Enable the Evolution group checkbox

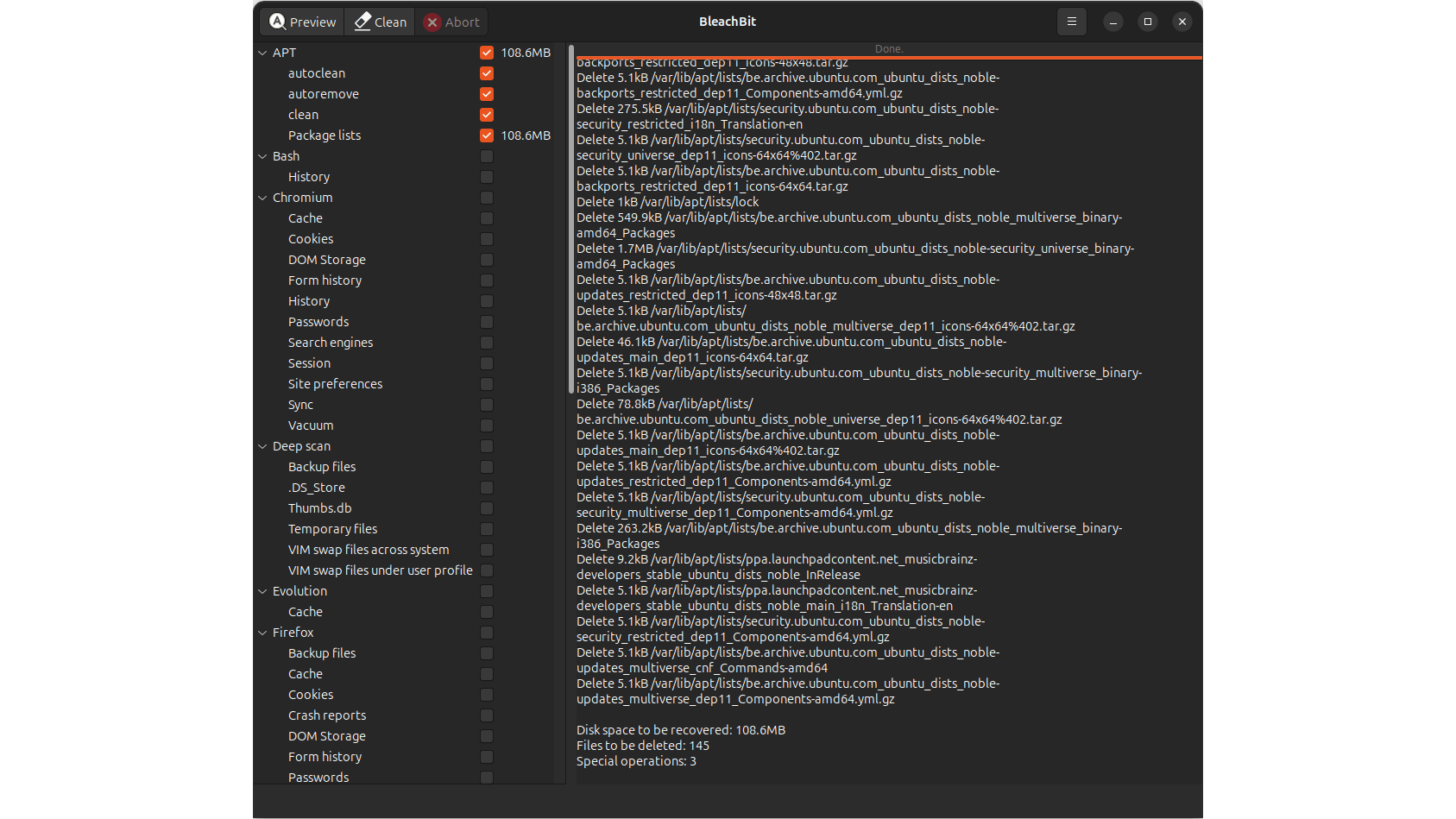point(487,591)
